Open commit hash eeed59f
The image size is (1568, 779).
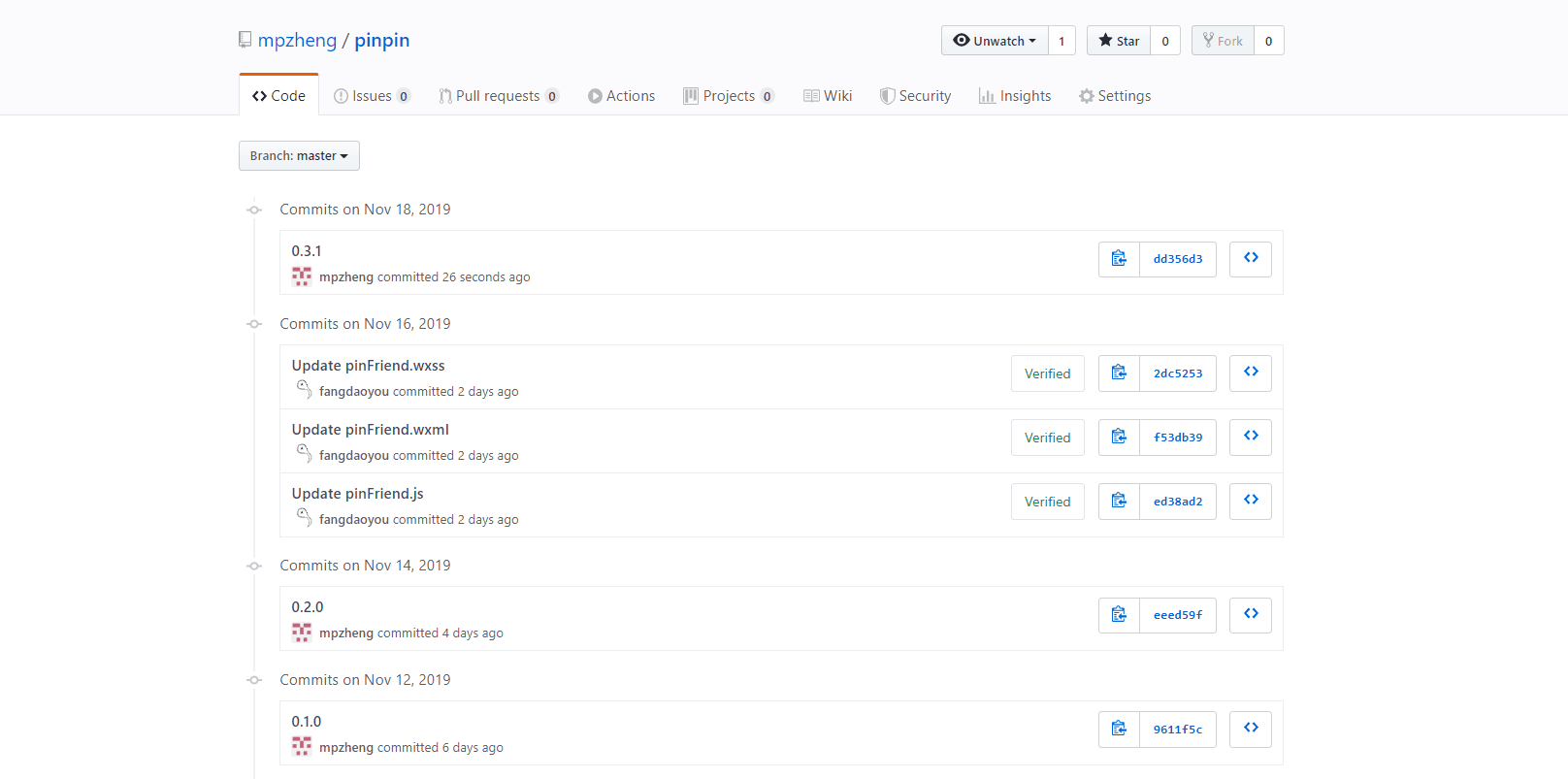point(1178,615)
